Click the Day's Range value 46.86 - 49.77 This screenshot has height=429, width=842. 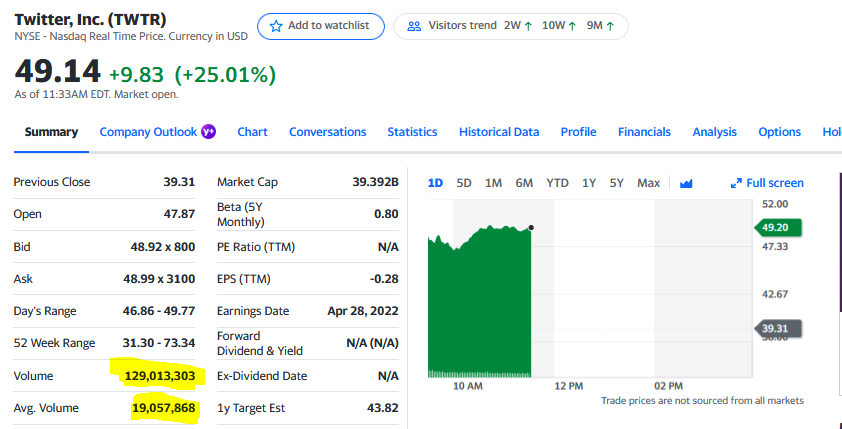tap(159, 311)
